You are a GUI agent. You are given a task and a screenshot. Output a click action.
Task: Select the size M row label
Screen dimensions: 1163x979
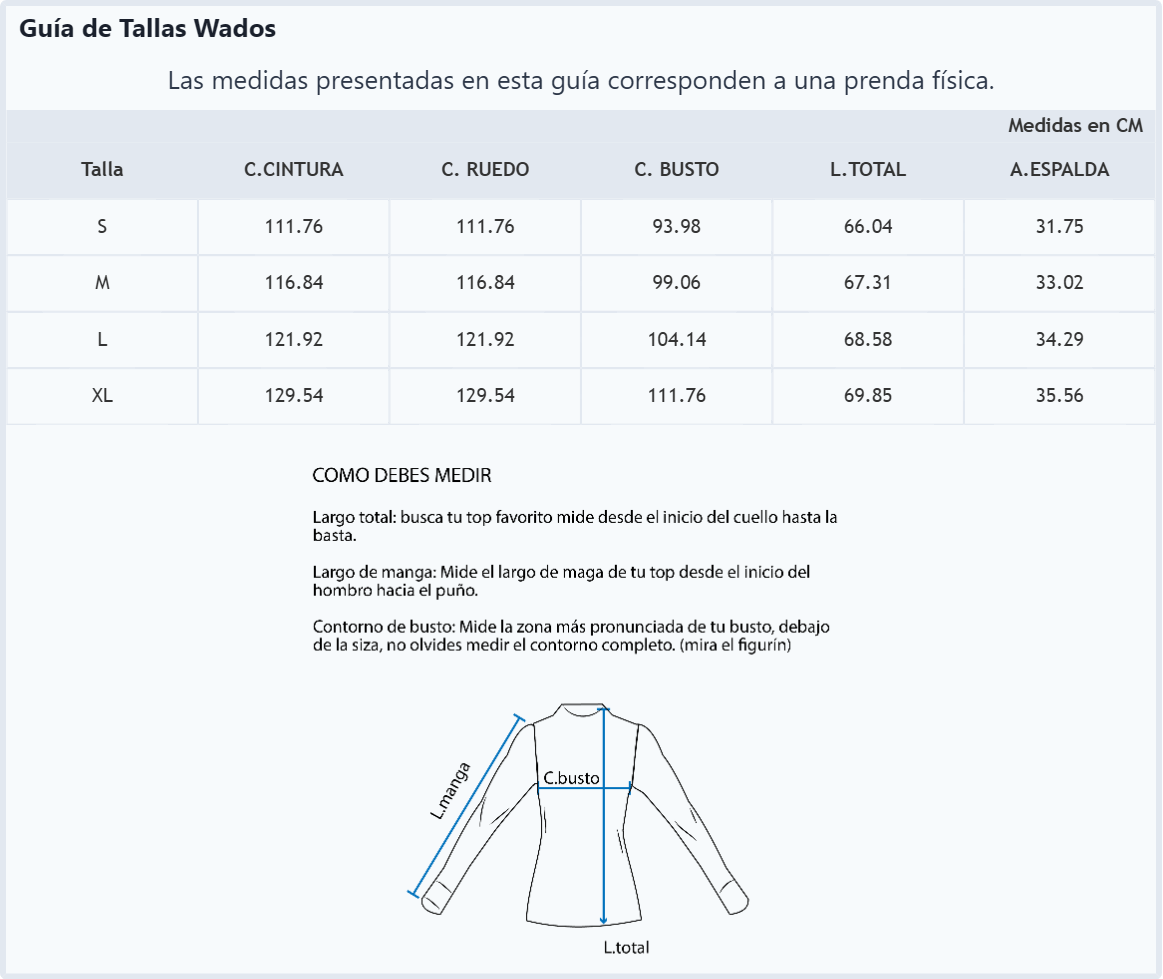pos(102,283)
